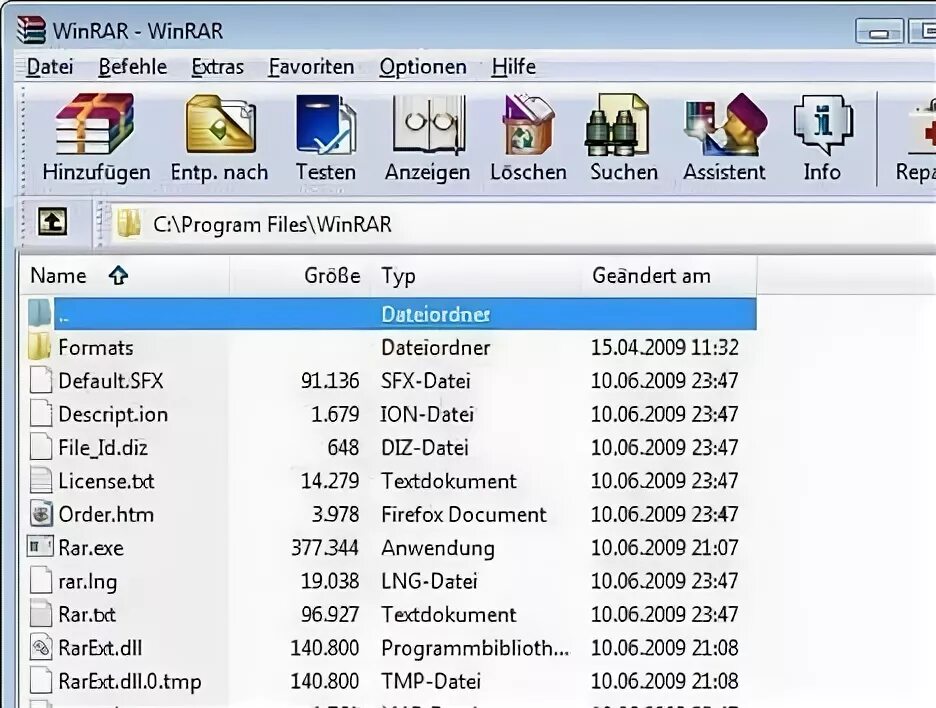936x708 pixels.
Task: Open the Anzeigen view icon
Action: pos(428,124)
